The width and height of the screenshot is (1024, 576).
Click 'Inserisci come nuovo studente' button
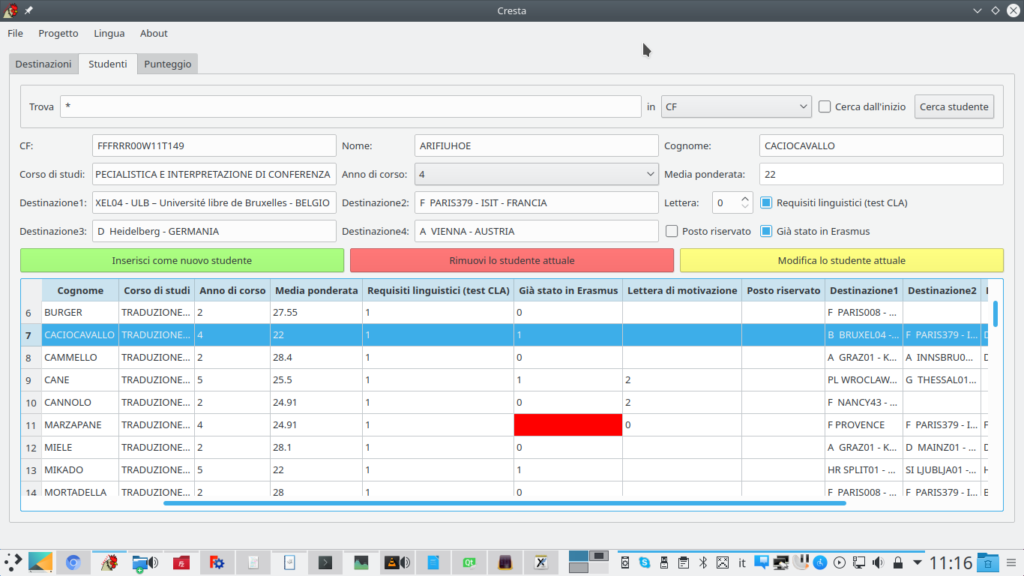point(182,261)
